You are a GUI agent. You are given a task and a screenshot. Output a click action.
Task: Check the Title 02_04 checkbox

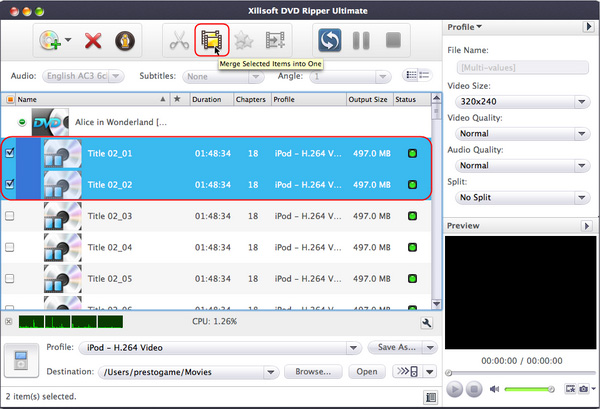[10, 247]
